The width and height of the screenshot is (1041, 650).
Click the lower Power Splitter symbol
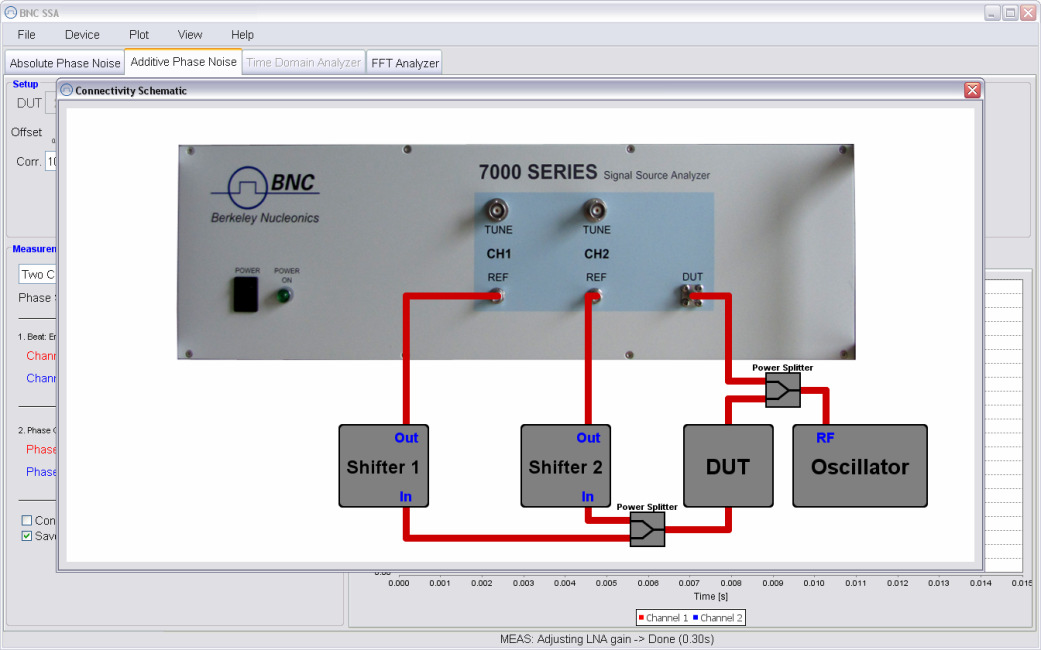(647, 529)
